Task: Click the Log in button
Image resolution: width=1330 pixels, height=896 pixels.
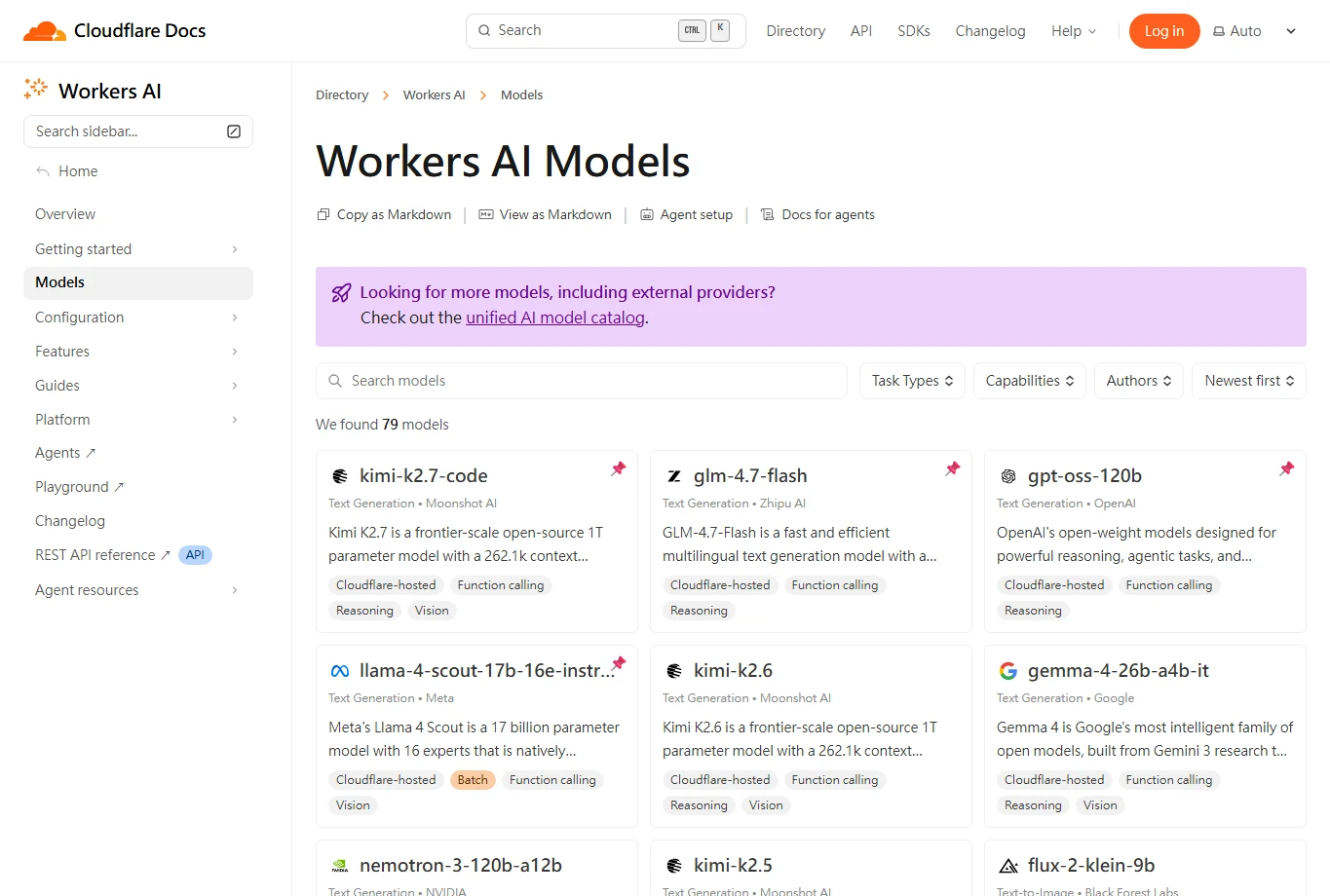Action: [x=1164, y=31]
